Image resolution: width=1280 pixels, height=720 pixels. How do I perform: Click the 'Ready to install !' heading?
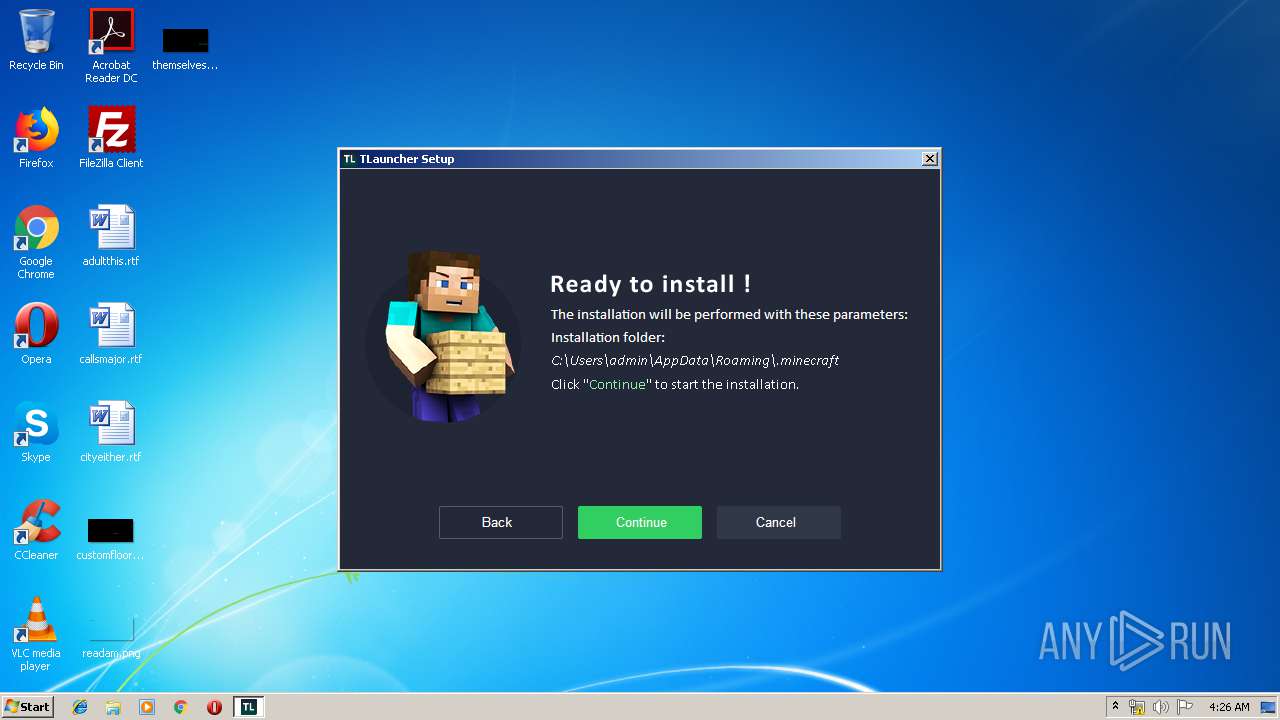point(651,284)
